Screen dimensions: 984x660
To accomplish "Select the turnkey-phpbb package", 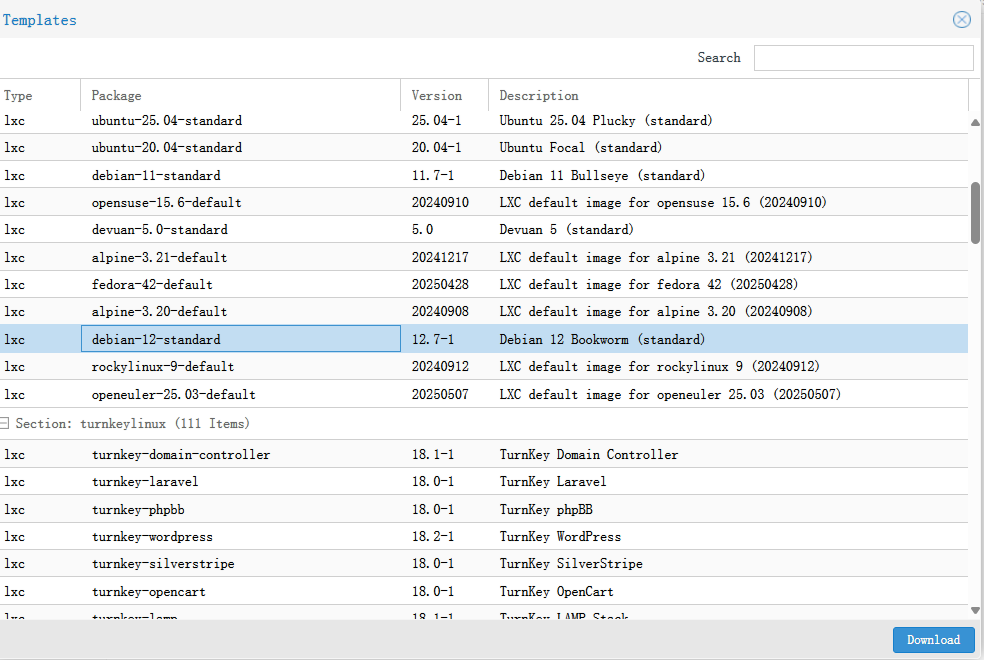I will [x=138, y=509].
